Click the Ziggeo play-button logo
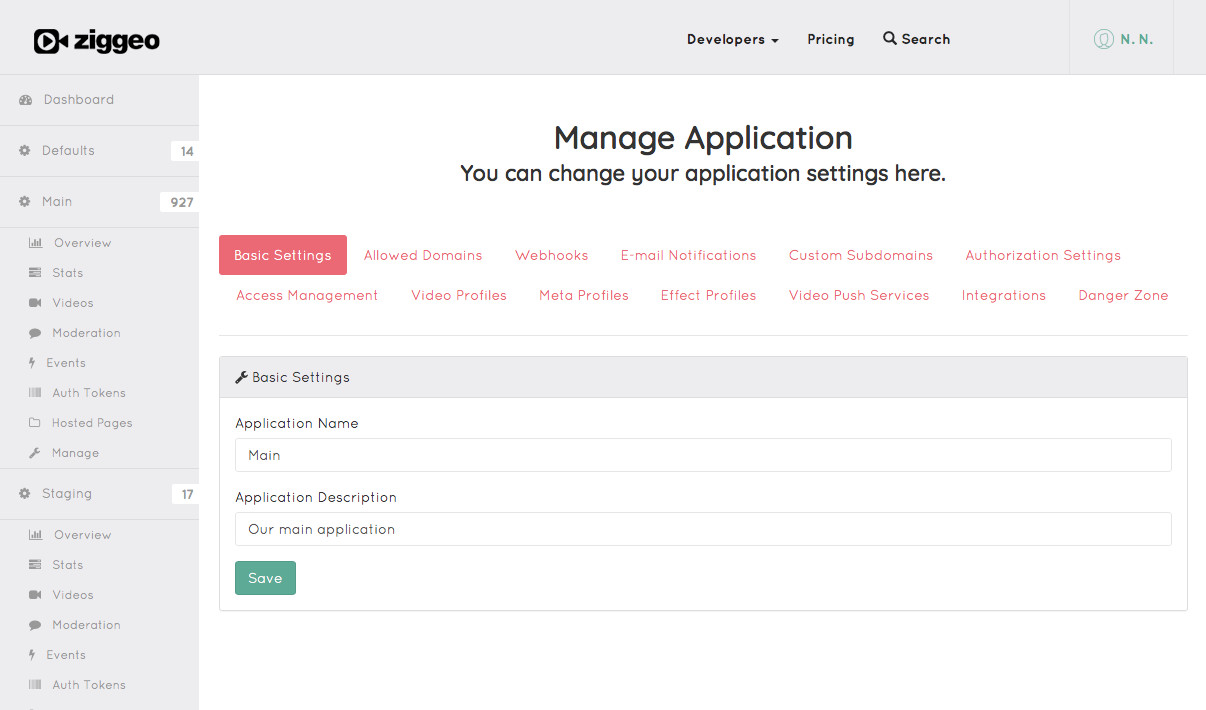The image size is (1206, 710). coord(96,41)
